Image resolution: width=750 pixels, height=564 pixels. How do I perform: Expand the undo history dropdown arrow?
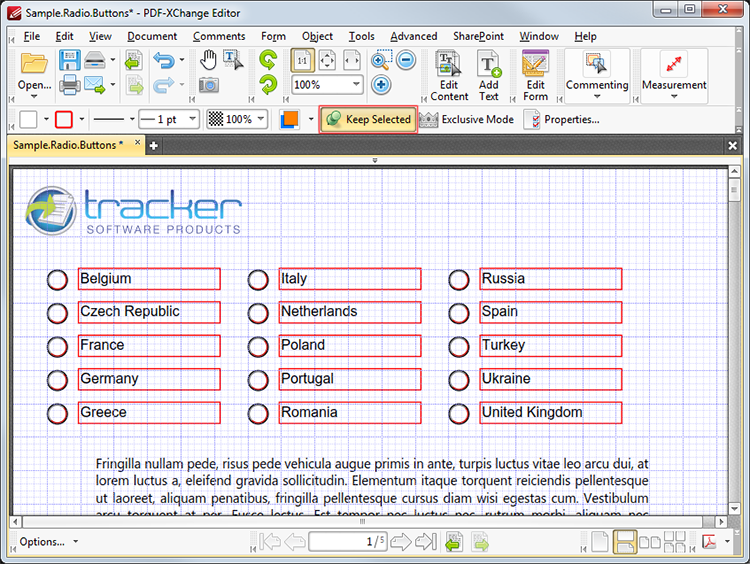tap(182, 60)
